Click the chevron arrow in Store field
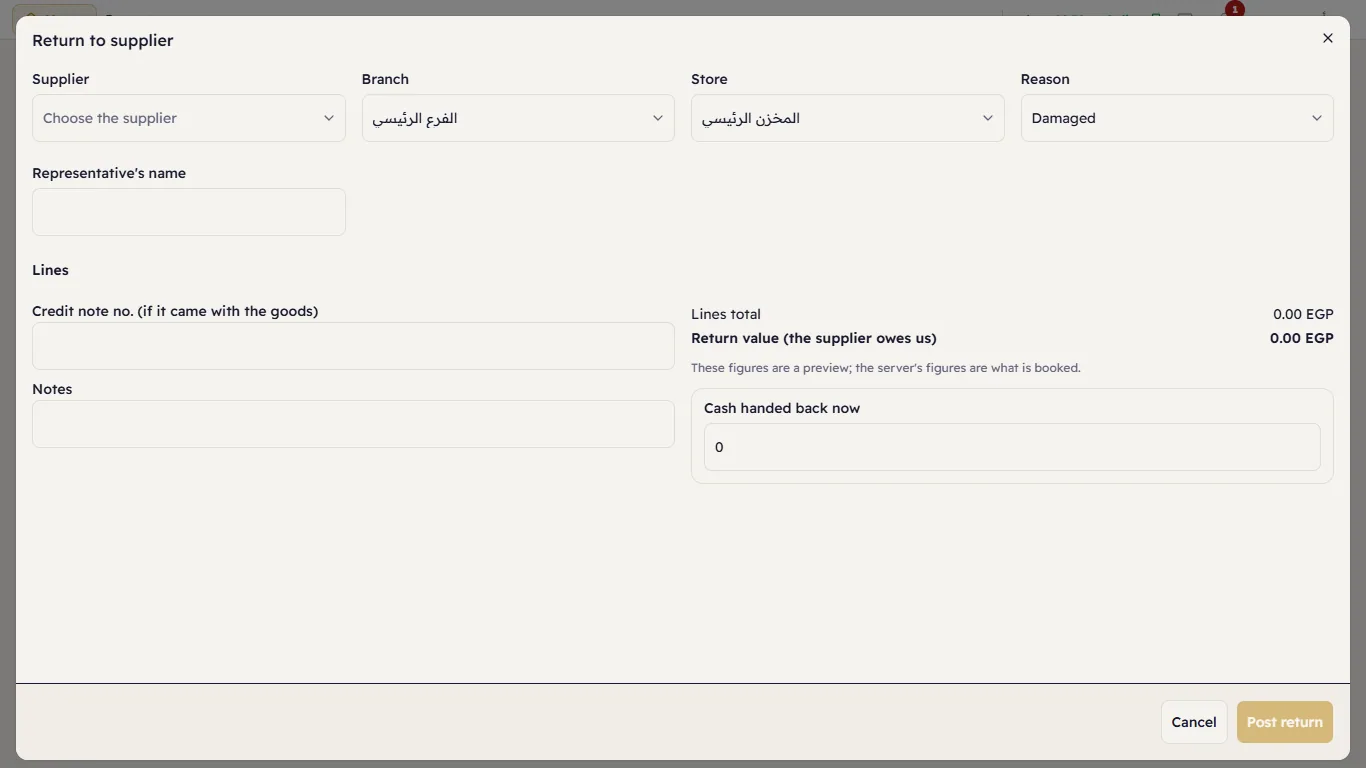1366x768 pixels. coord(988,118)
